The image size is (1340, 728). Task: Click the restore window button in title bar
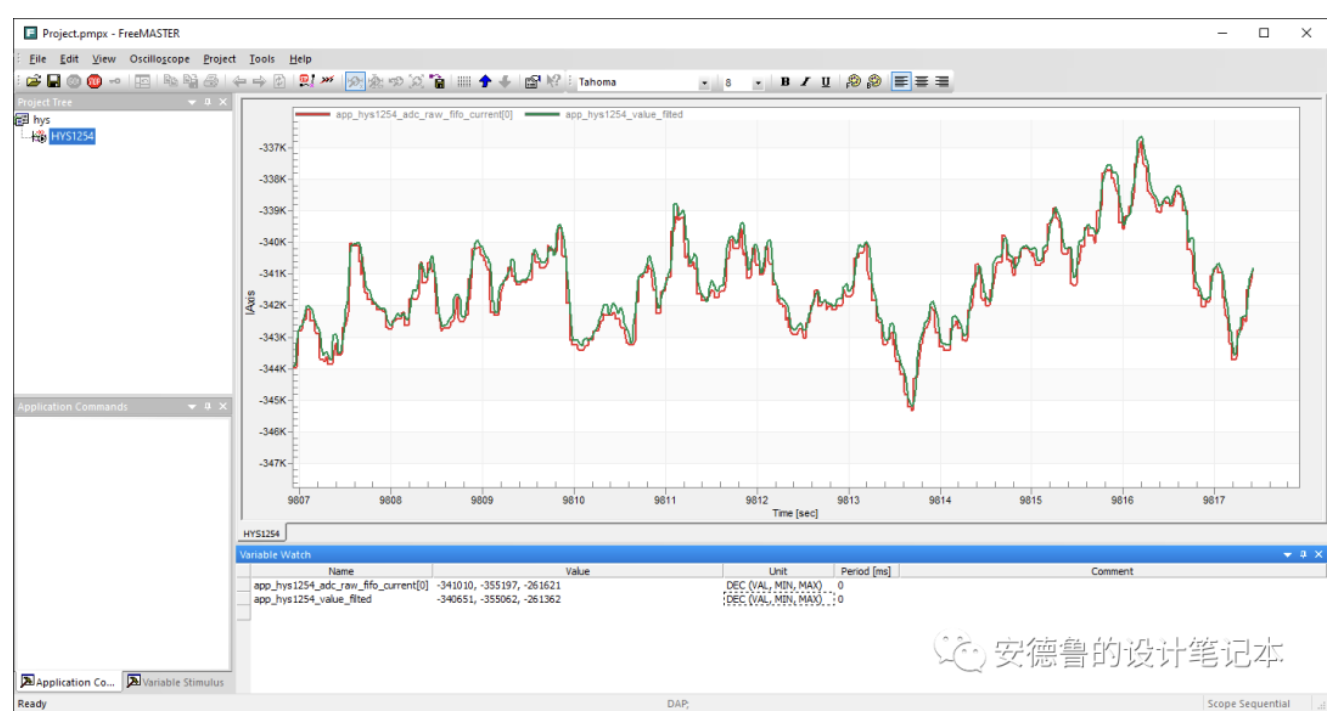(1264, 33)
